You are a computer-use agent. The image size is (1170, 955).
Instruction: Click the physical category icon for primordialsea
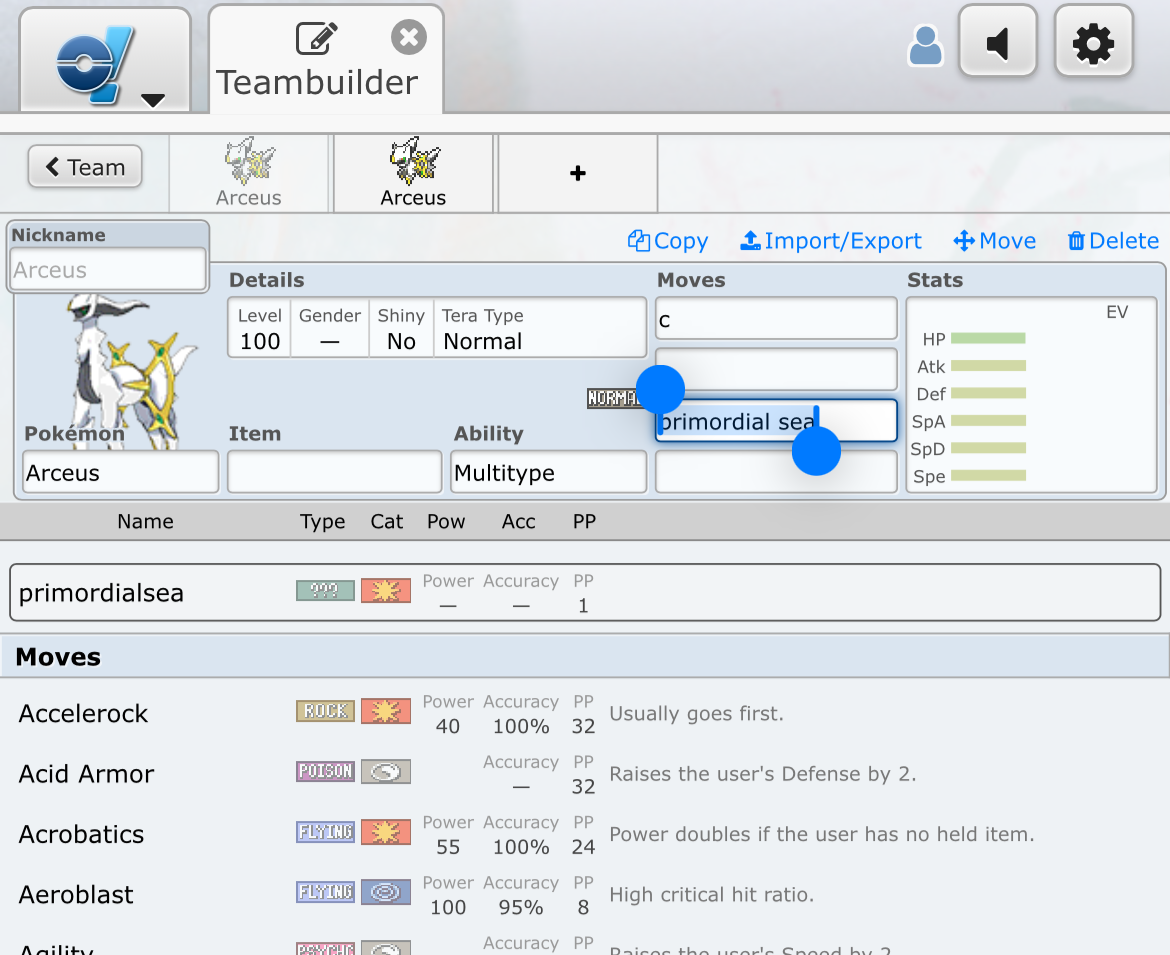click(386, 590)
